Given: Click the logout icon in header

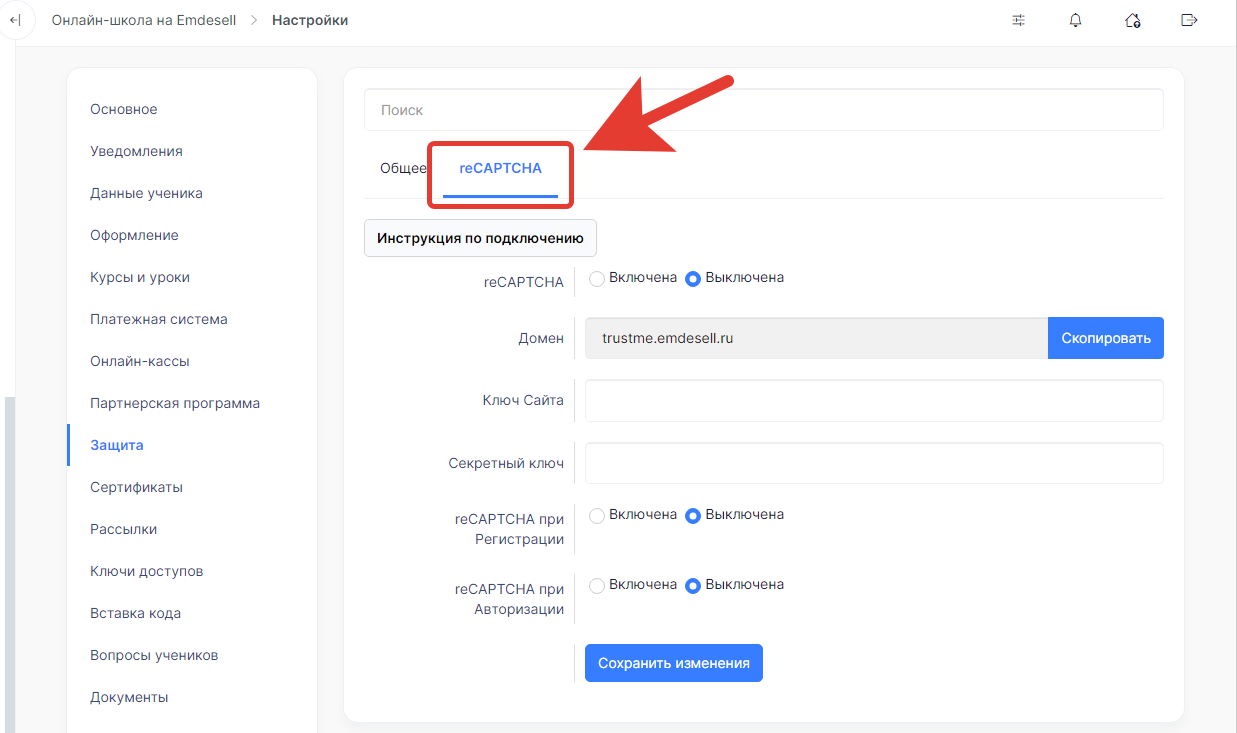Looking at the screenshot, I should [1189, 20].
